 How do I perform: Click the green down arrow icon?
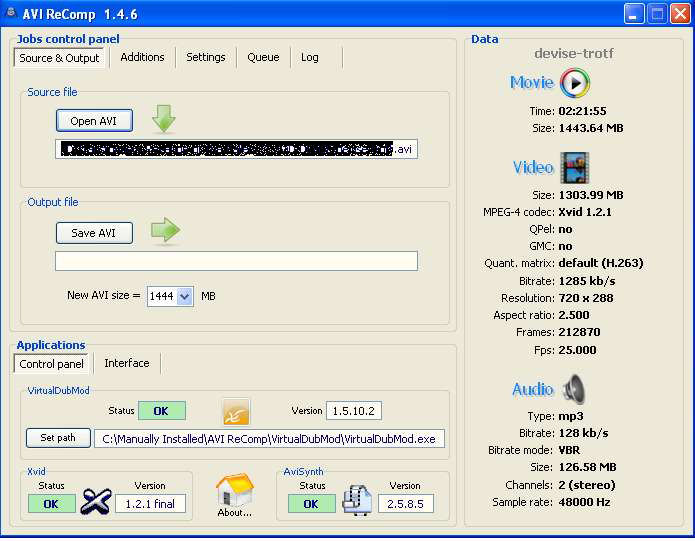[x=164, y=119]
